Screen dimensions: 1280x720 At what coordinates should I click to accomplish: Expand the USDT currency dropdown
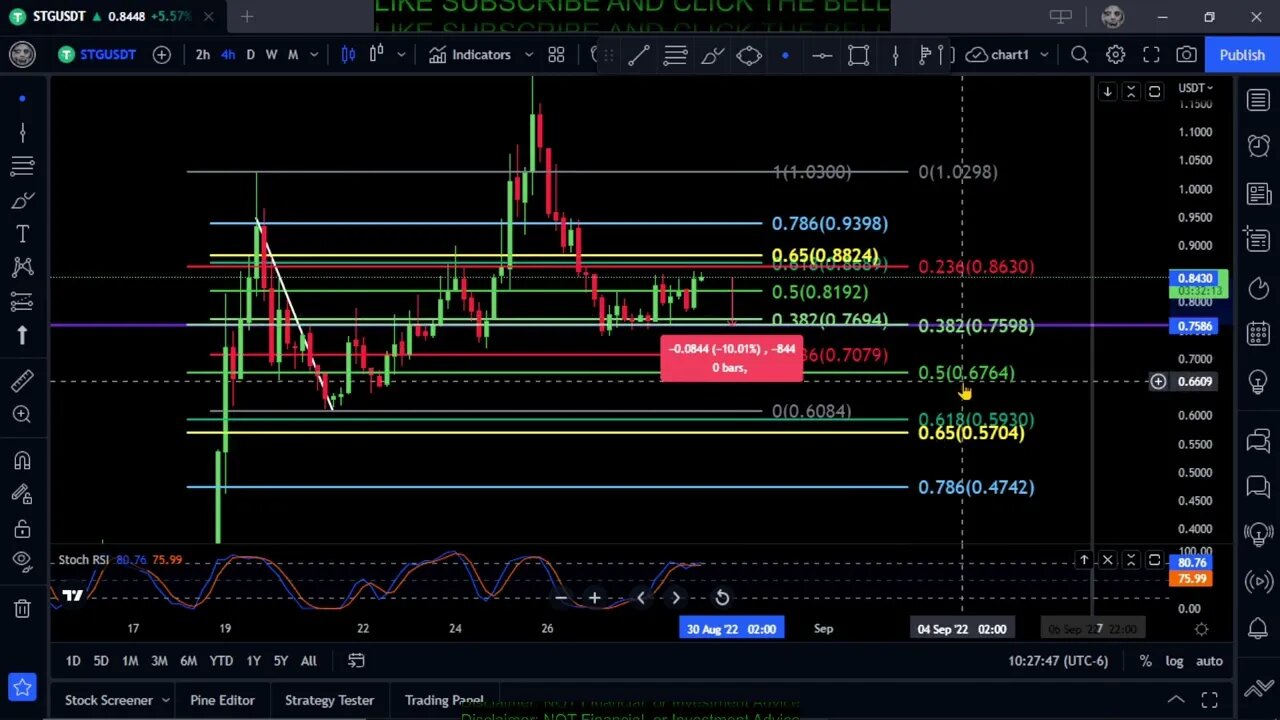click(1195, 88)
